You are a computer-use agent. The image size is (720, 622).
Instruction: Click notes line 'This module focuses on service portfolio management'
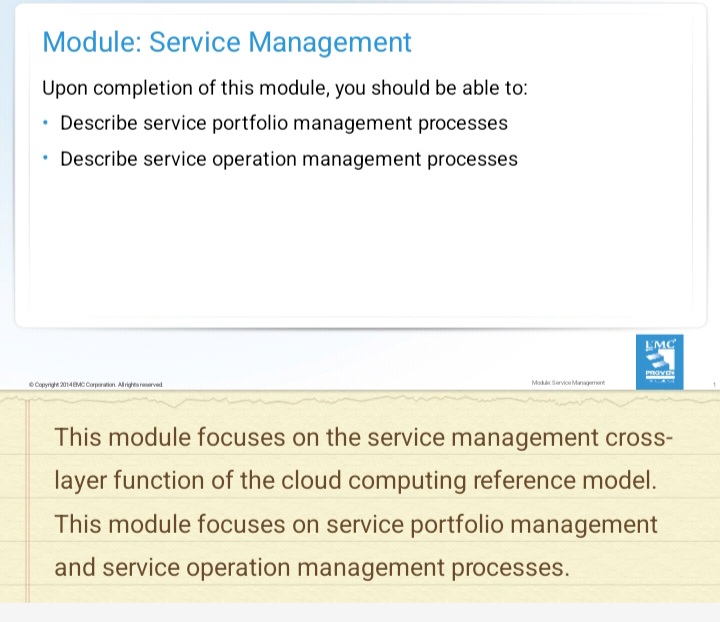coord(356,524)
